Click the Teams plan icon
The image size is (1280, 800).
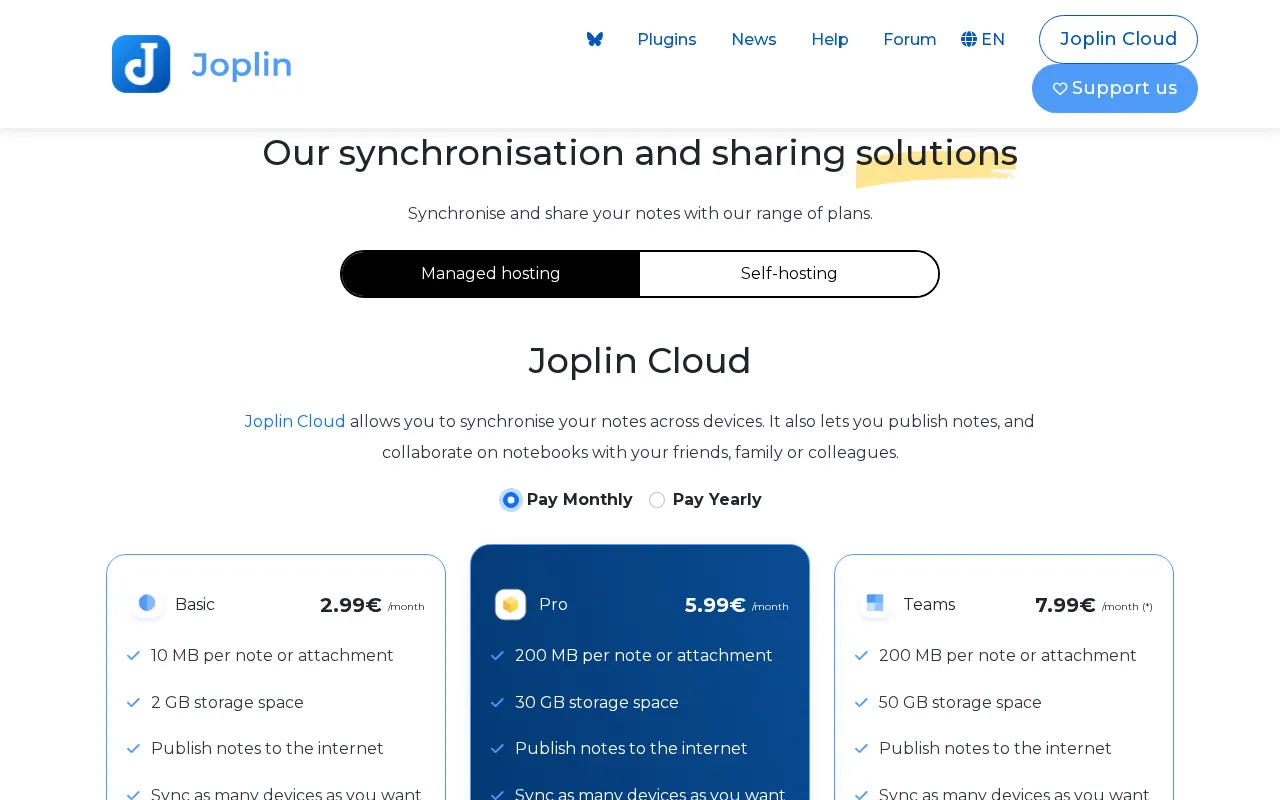point(875,603)
